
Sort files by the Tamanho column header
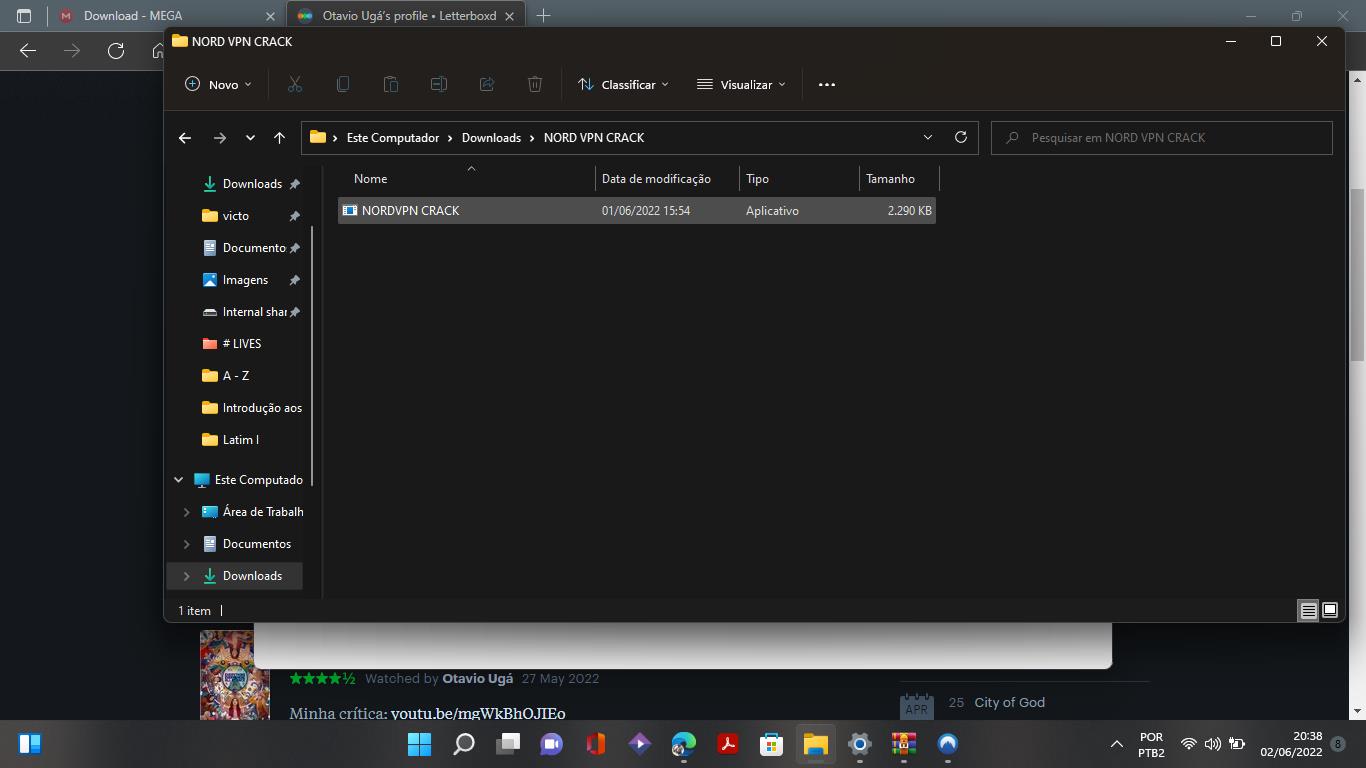point(890,179)
